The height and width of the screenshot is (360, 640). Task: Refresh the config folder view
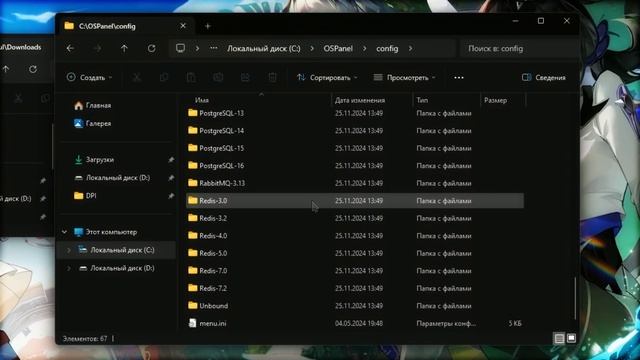click(x=151, y=49)
